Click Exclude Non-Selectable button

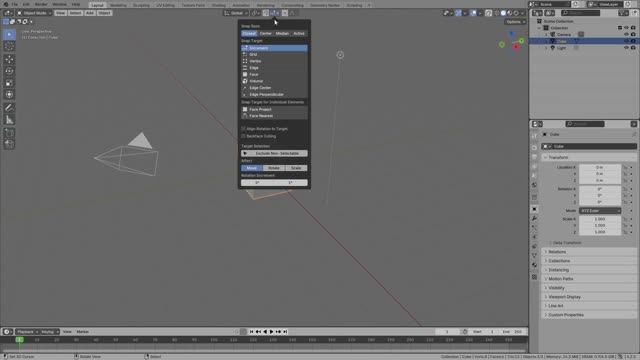pos(274,153)
